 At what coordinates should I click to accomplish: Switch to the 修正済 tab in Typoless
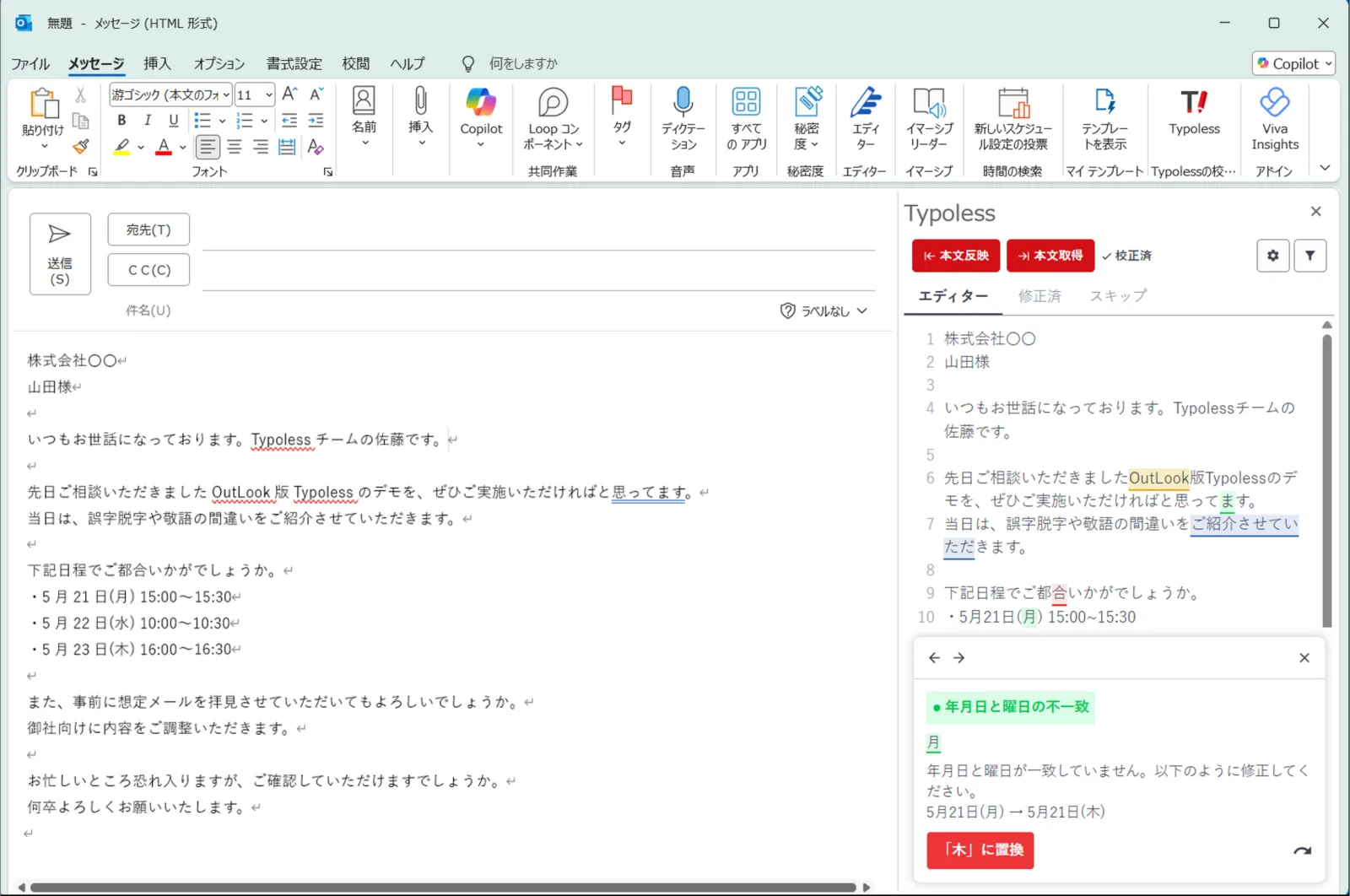coord(1039,296)
